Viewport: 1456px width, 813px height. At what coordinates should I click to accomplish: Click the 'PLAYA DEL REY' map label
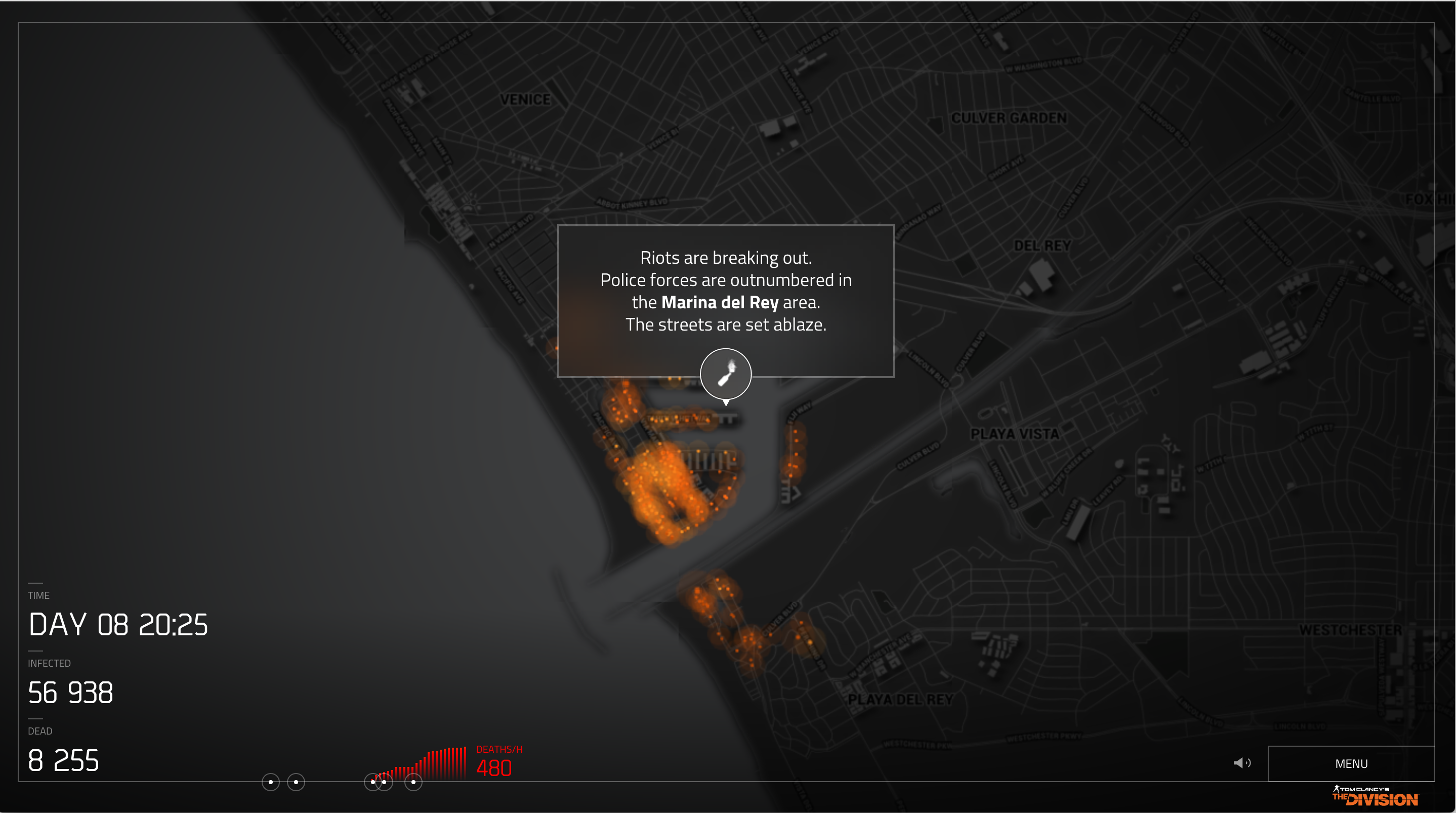tap(900, 700)
